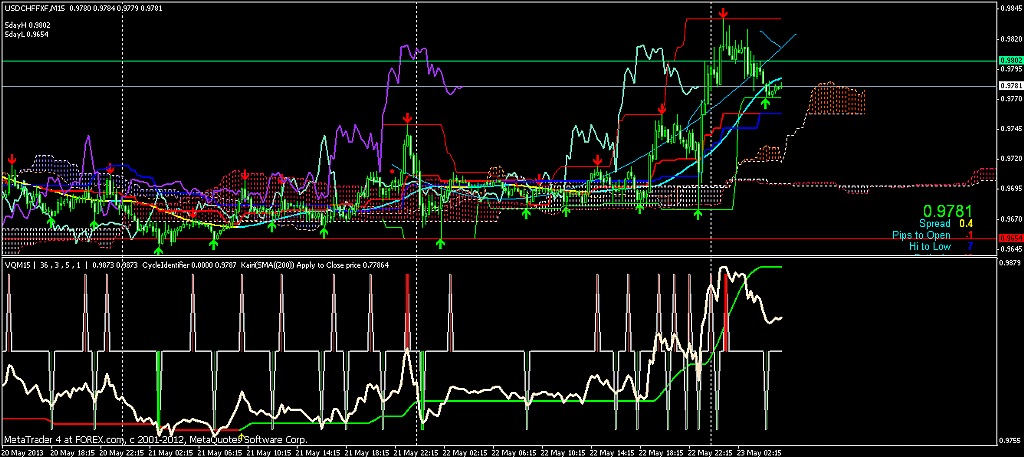Click 0.9845 on the price scale
1024x457 pixels.
[1010, 8]
